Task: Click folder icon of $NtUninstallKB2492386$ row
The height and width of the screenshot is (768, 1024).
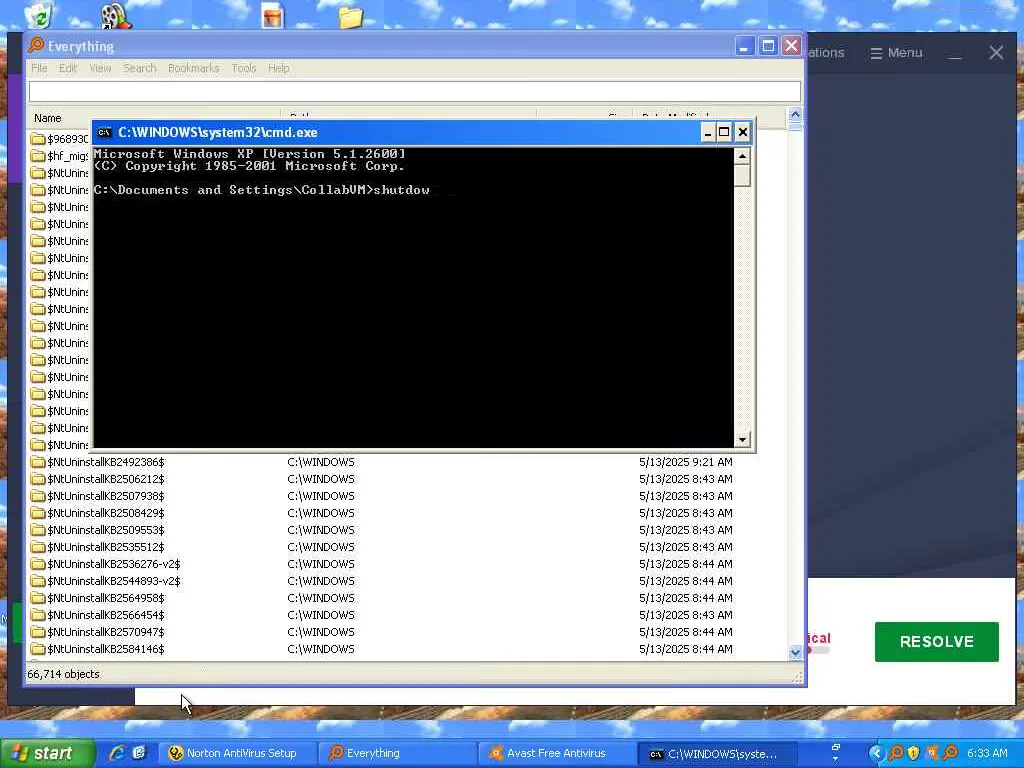Action: 38,462
